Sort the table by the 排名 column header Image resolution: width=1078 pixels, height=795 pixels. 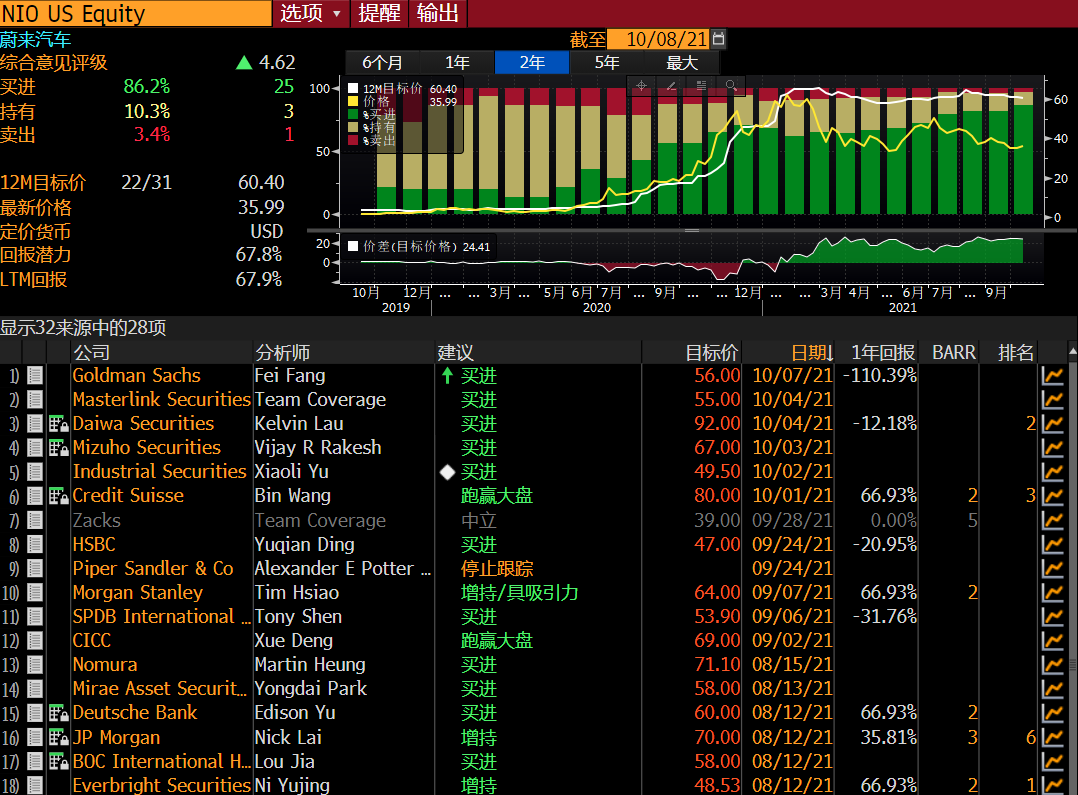[x=1015, y=353]
